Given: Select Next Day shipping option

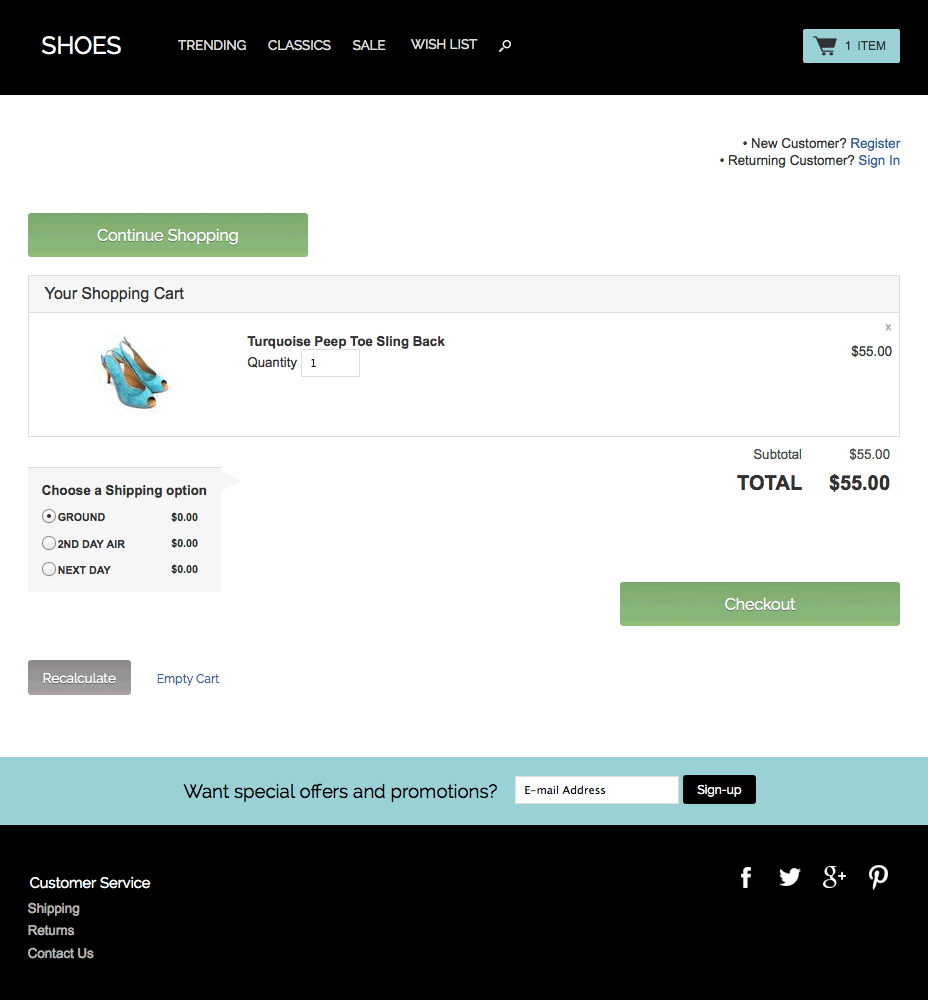Looking at the screenshot, I should 49,570.
